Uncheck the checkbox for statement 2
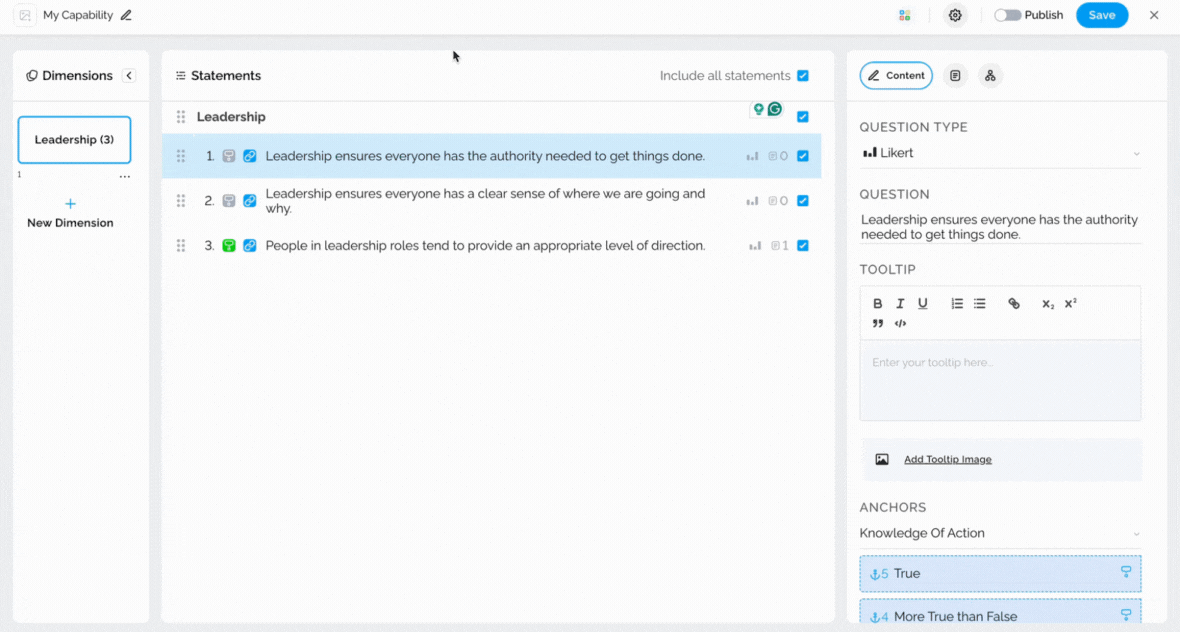Viewport: 1180px width, 632px height. point(803,201)
